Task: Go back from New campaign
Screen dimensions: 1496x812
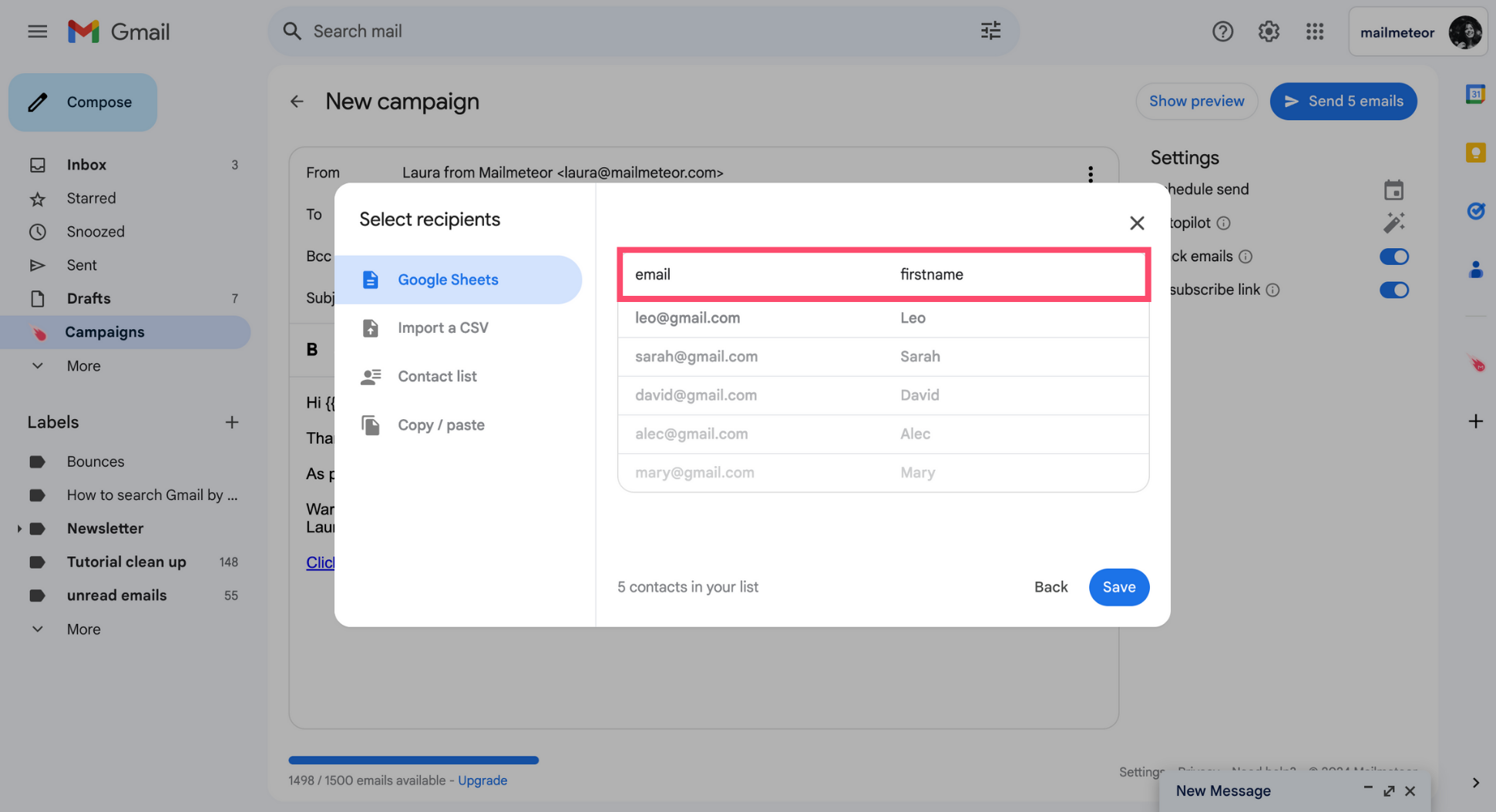Action: click(x=297, y=102)
